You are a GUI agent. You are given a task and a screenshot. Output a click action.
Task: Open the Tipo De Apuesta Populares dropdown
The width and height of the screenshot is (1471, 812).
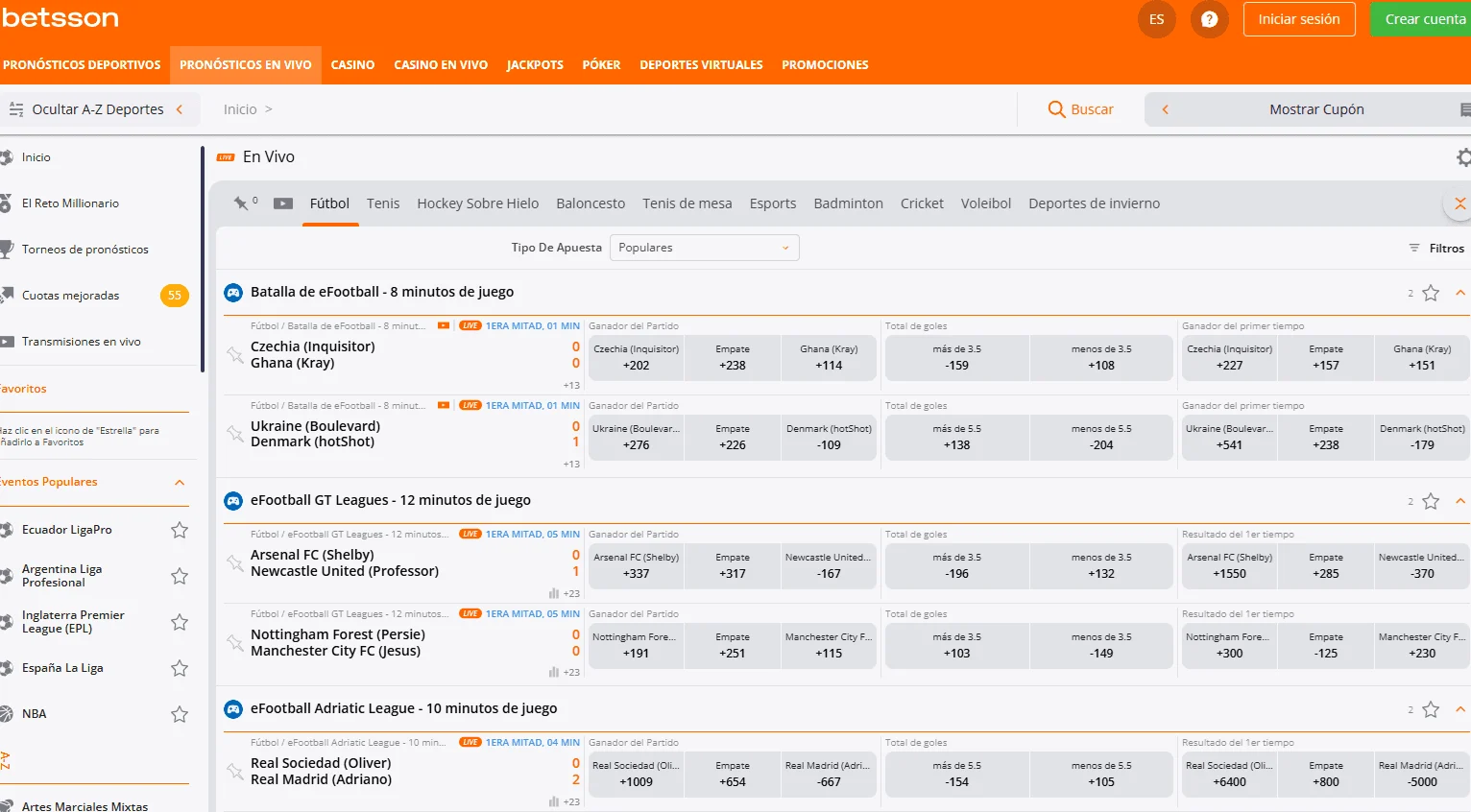(705, 248)
